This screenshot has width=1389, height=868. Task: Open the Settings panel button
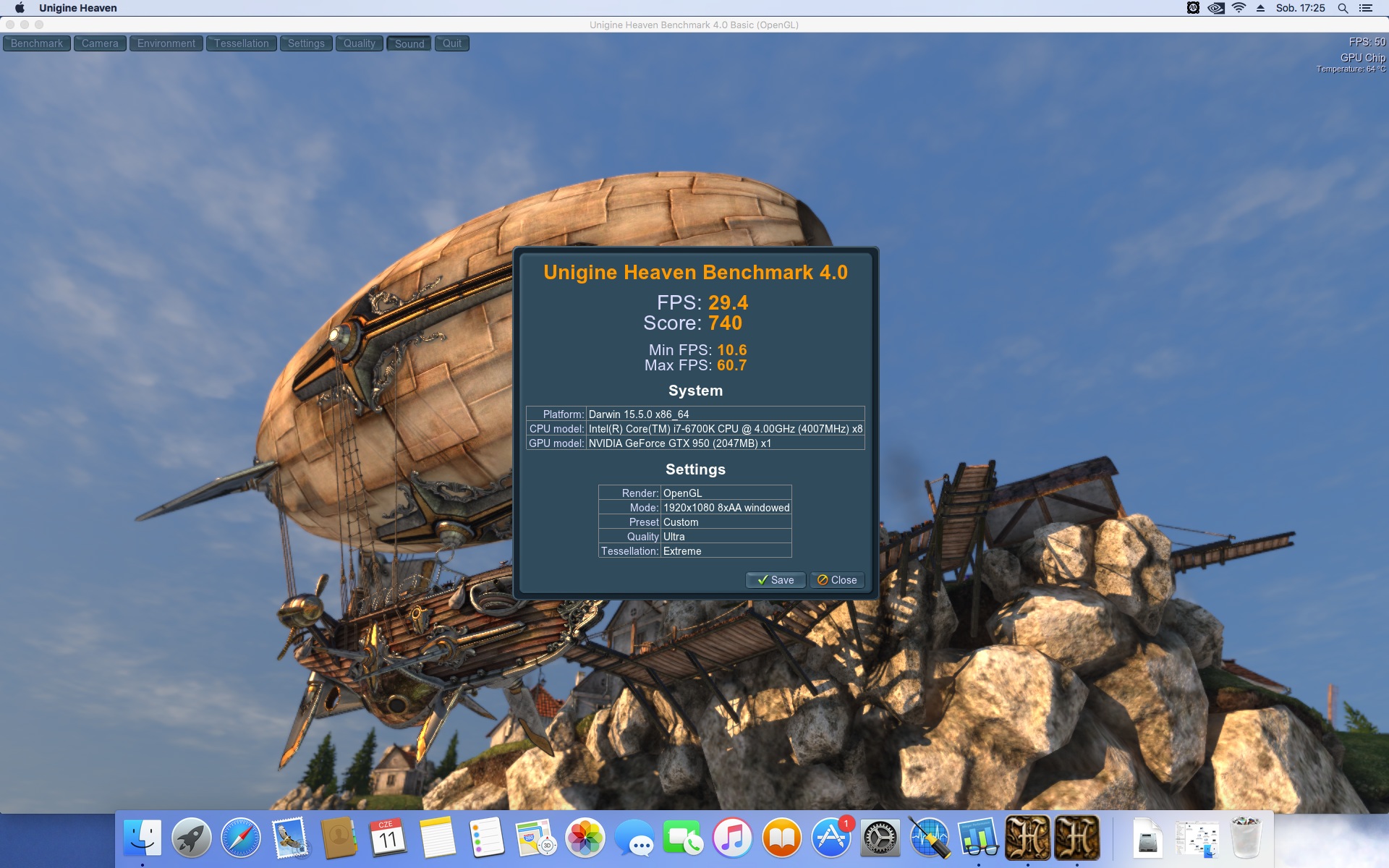click(x=306, y=43)
